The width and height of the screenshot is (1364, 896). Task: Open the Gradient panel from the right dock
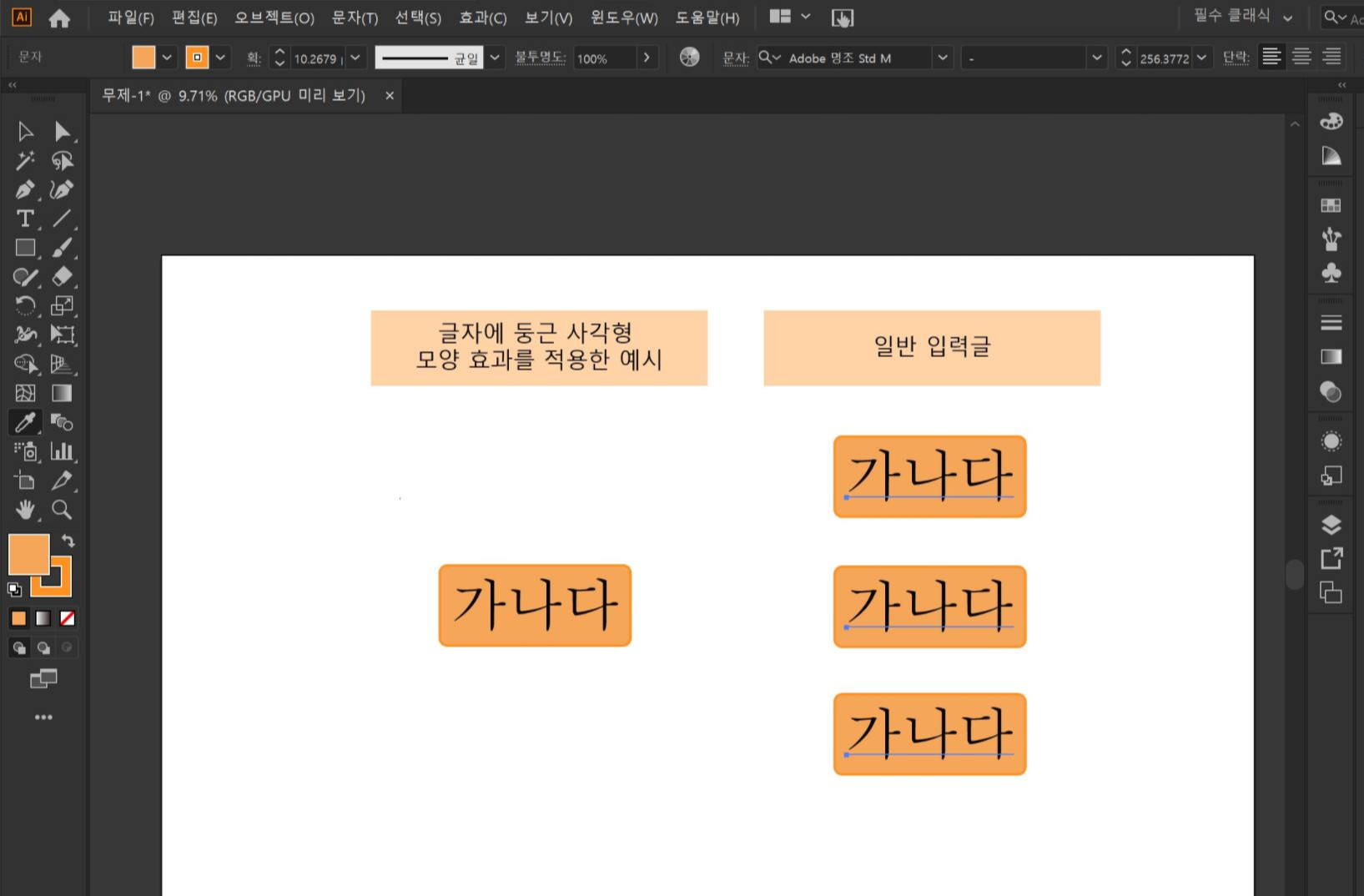coord(1331,357)
